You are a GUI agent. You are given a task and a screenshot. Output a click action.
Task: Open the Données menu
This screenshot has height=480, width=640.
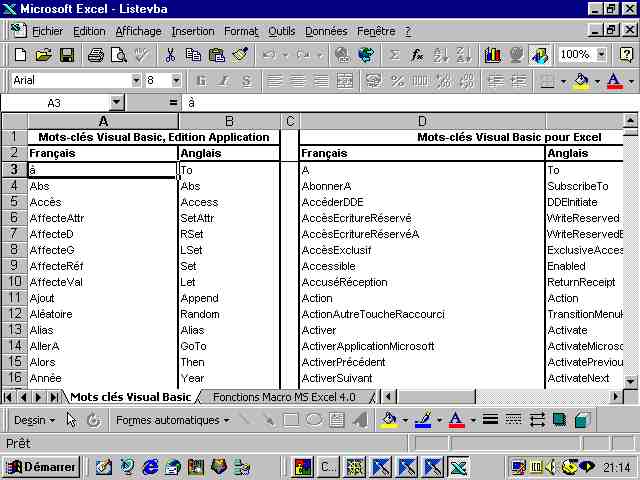[x=326, y=31]
